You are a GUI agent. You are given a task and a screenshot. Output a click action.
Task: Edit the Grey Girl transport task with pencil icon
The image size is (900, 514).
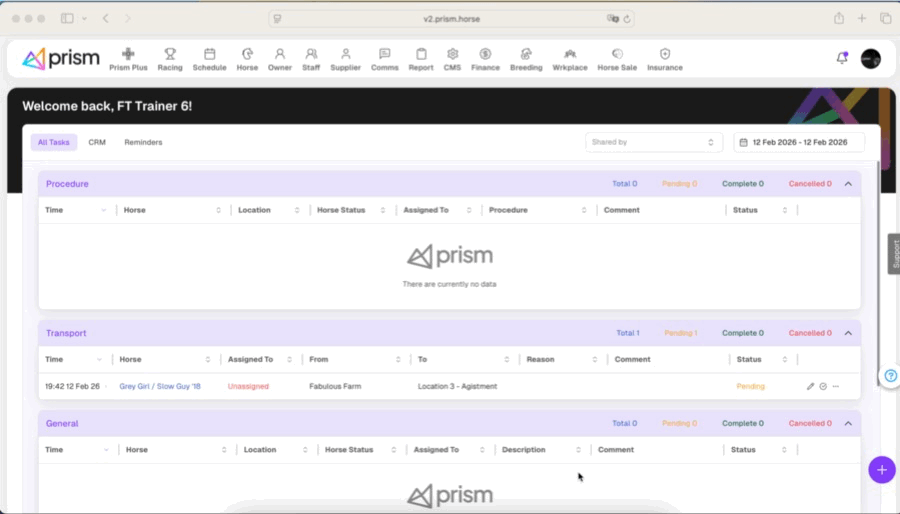(811, 386)
